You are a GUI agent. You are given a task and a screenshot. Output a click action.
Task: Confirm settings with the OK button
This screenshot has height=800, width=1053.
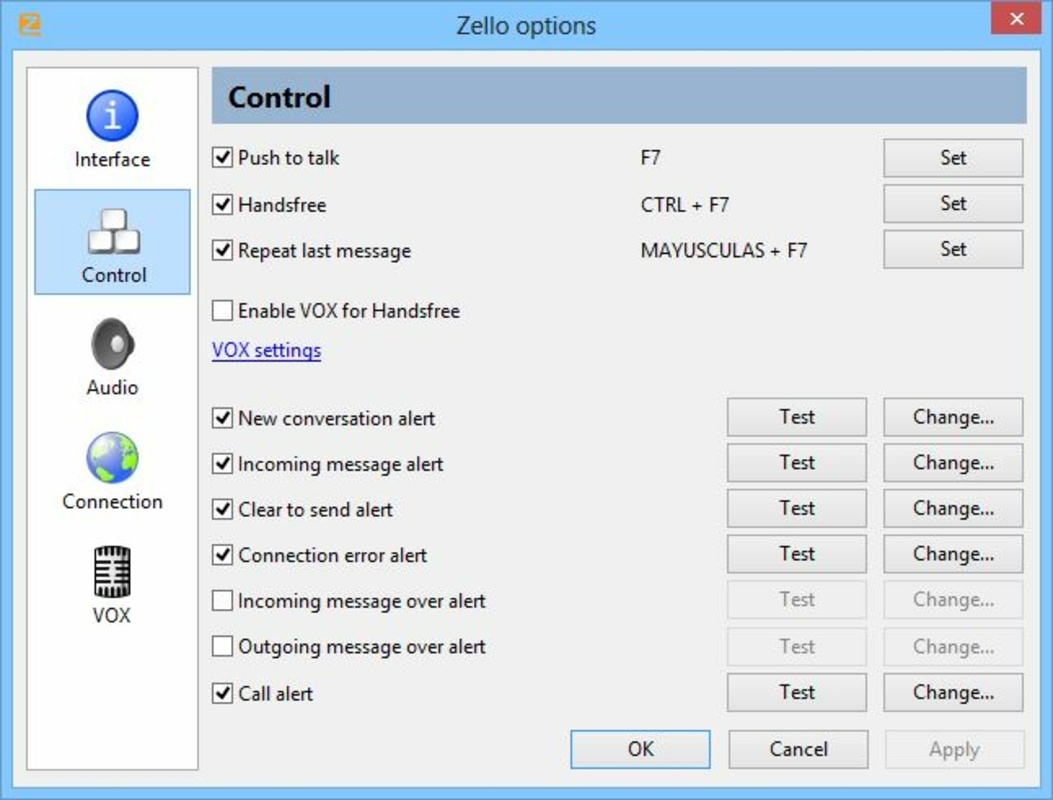pos(639,749)
